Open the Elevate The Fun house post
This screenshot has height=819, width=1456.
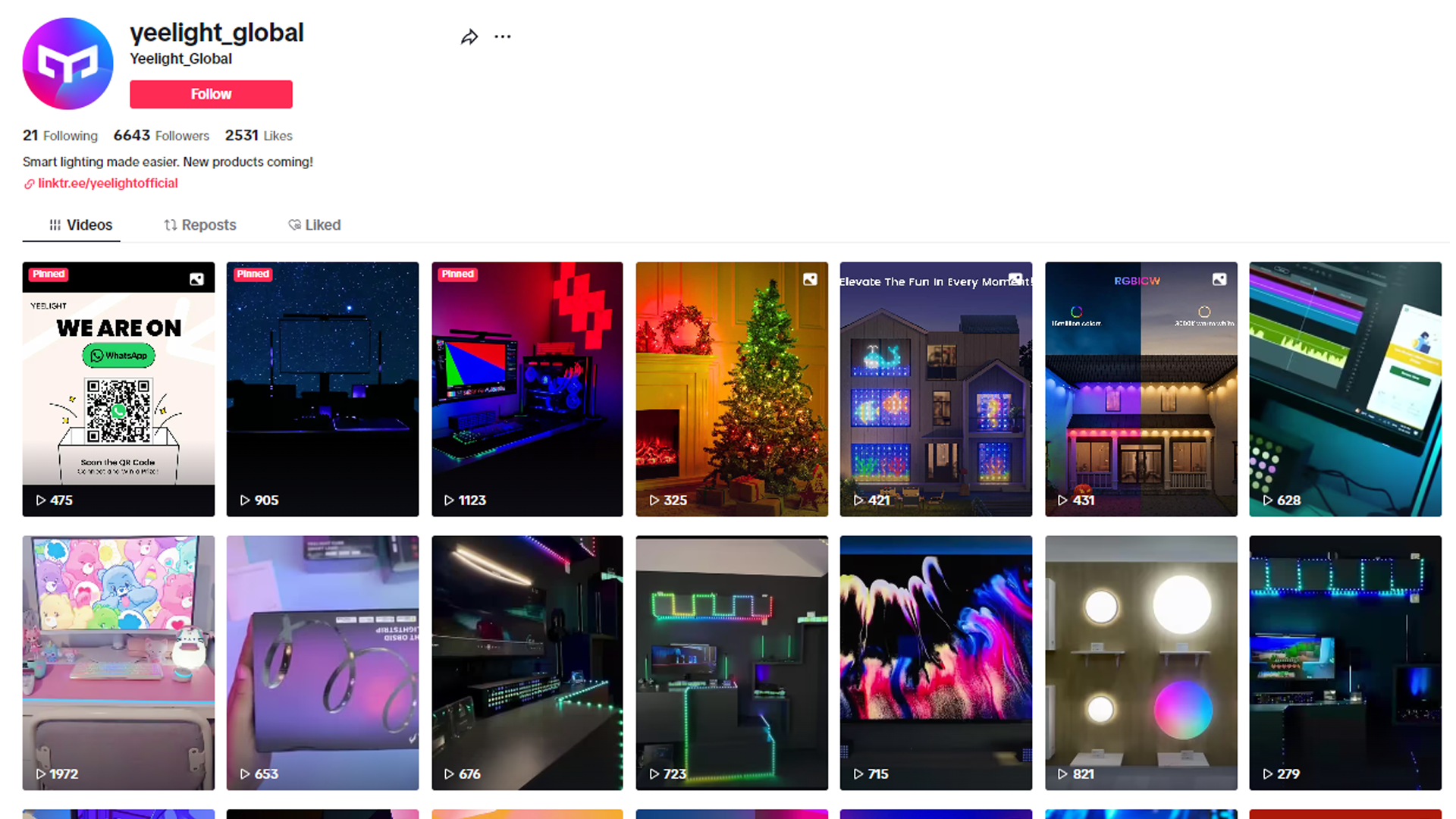pos(936,389)
